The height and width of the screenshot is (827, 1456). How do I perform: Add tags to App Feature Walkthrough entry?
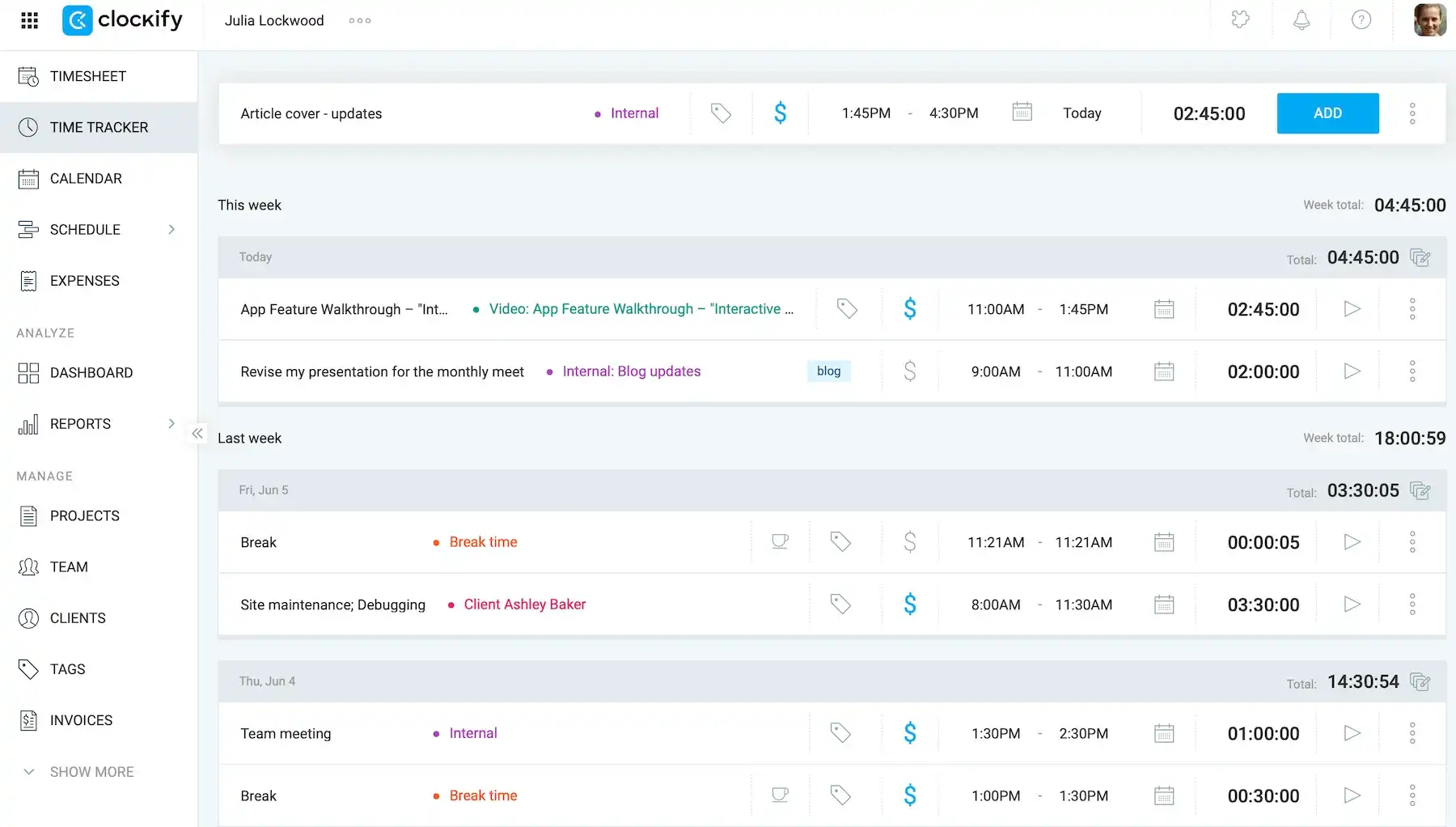point(847,308)
